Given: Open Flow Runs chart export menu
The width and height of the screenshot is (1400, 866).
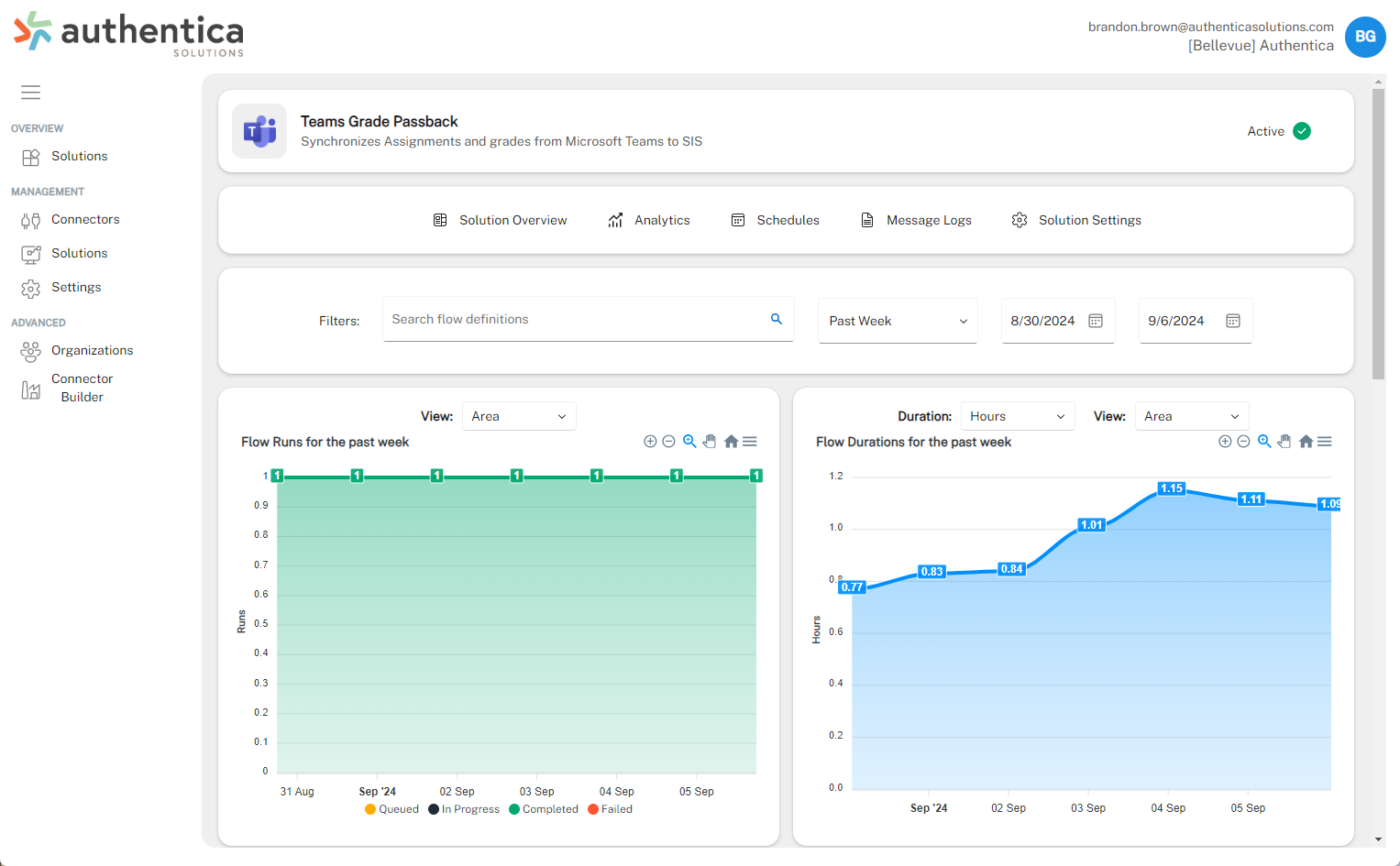Looking at the screenshot, I should (x=750, y=442).
